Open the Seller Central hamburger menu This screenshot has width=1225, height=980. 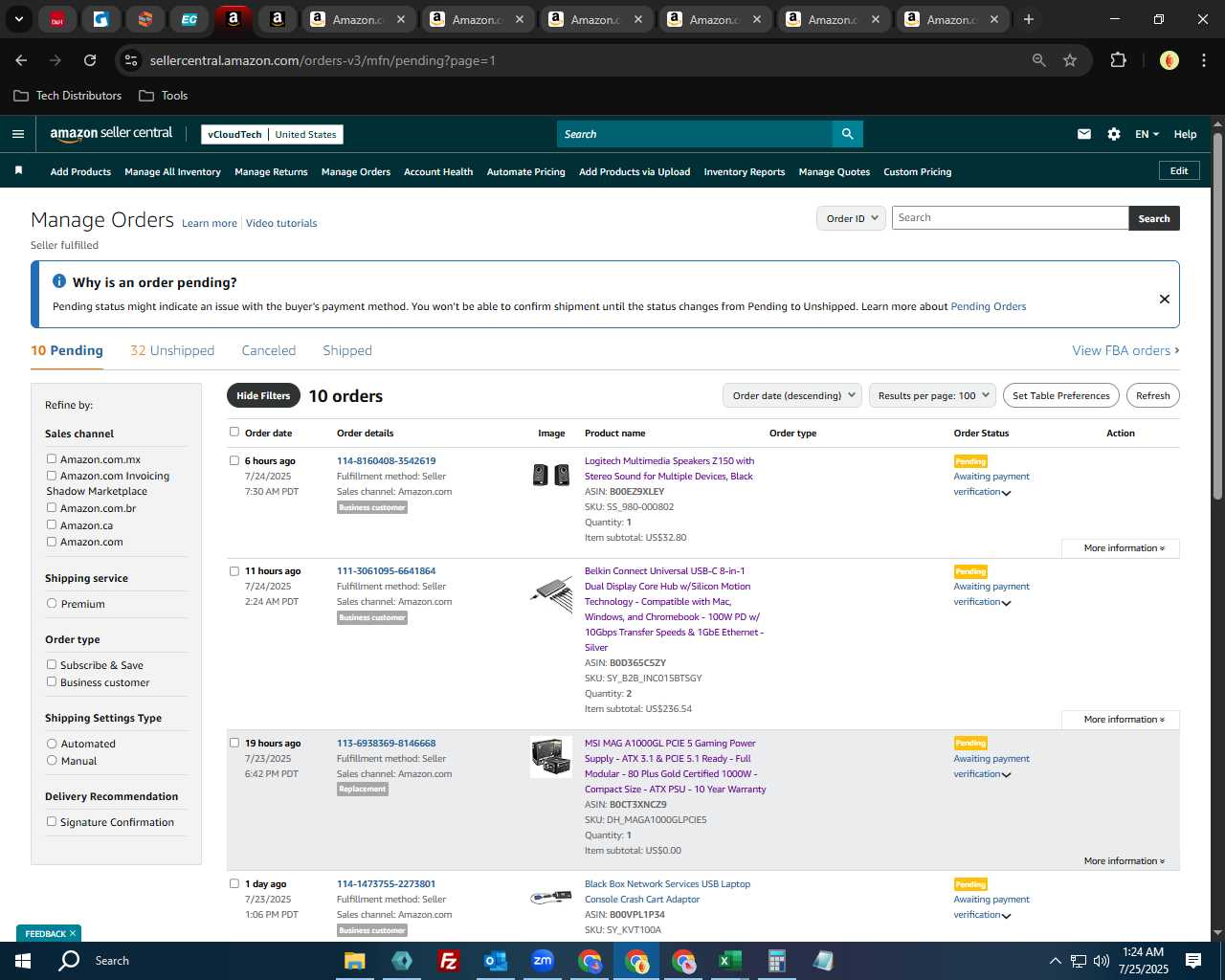[x=17, y=134]
